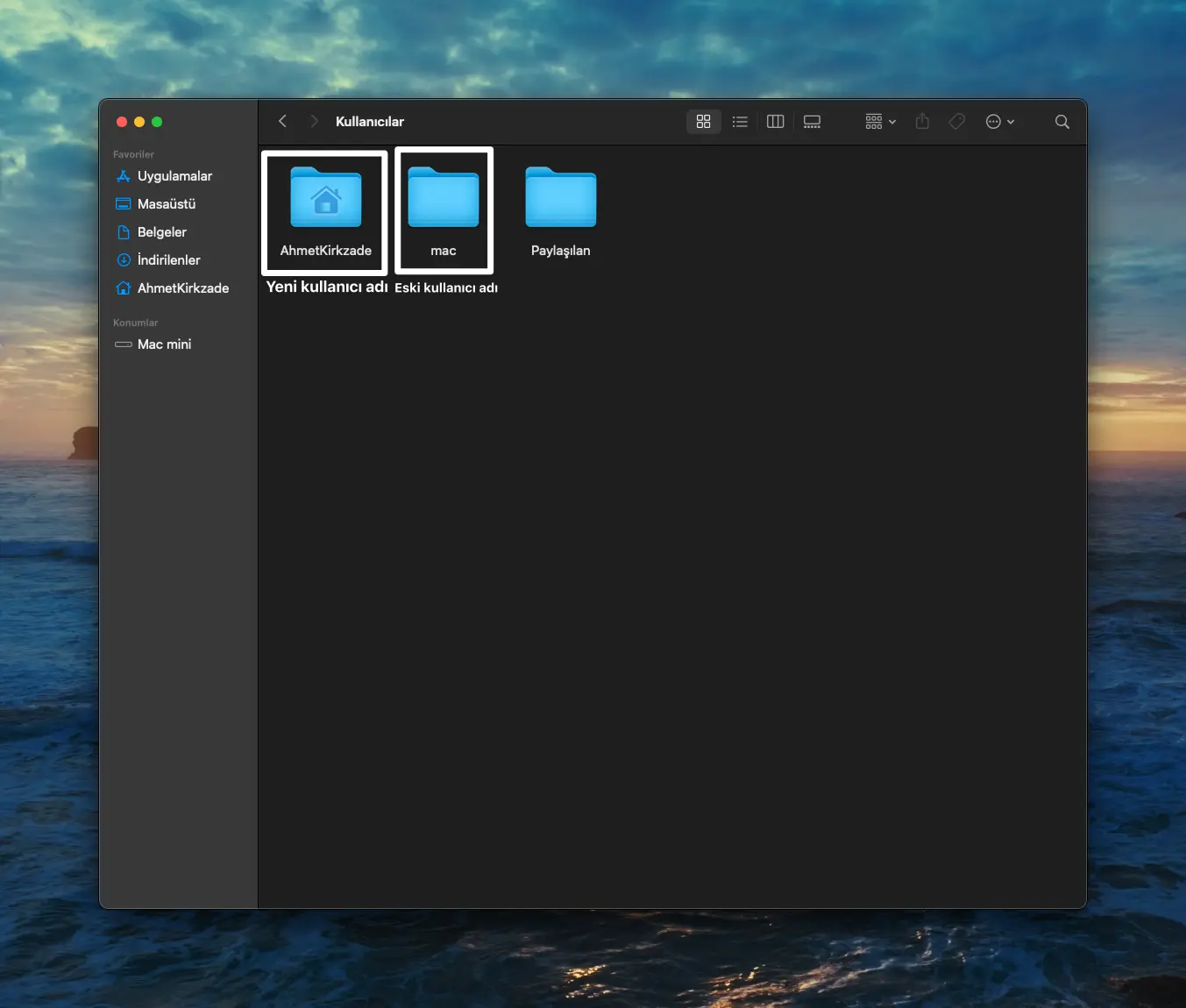Switch to list view
Viewport: 1186px width, 1008px height.
740,122
